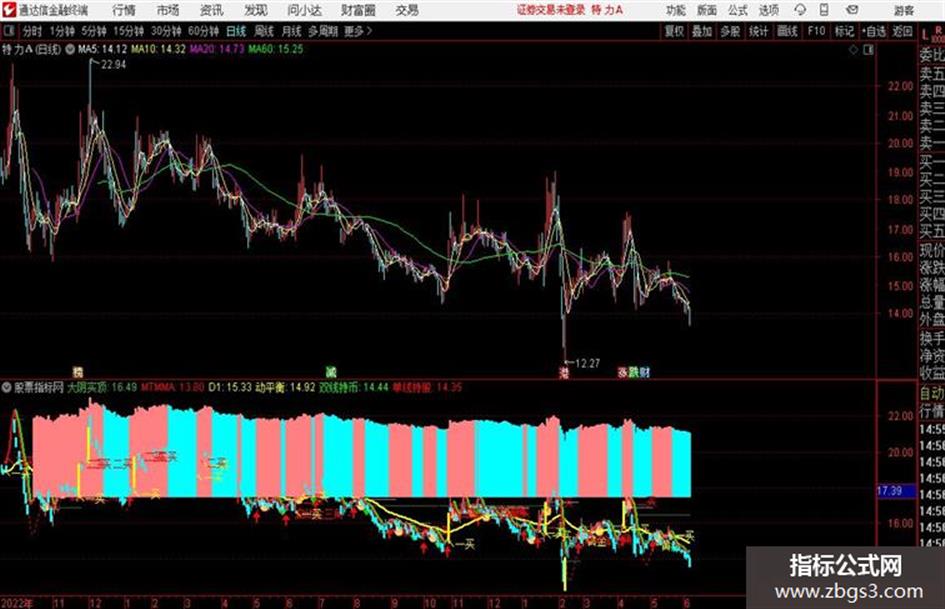Click the +自选 add-to-watchlist button
This screenshot has width=945, height=609.
coord(873,31)
